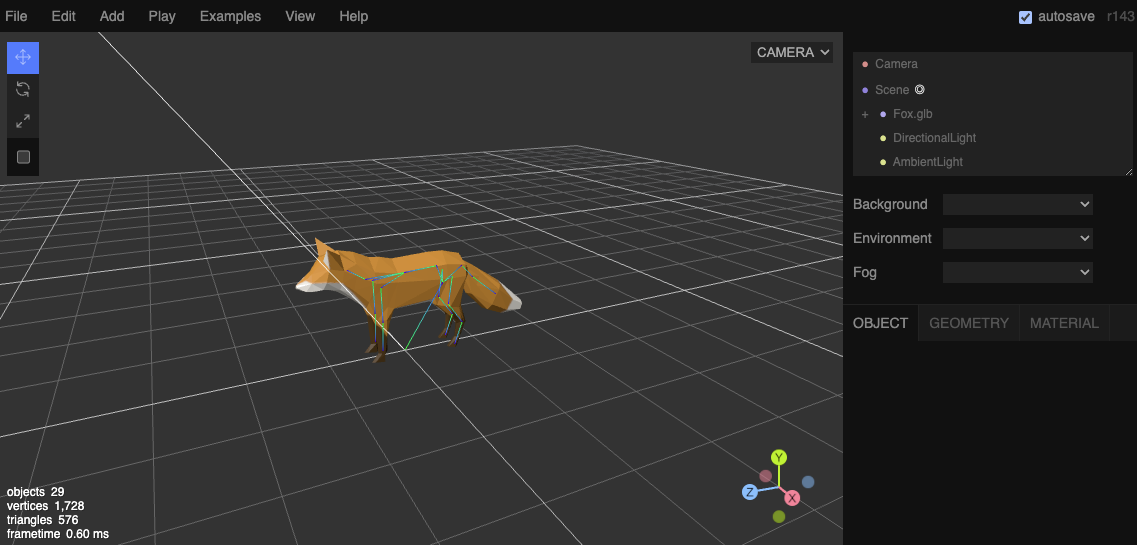
Task: Click the red X axis gizmo handle
Action: point(792,498)
